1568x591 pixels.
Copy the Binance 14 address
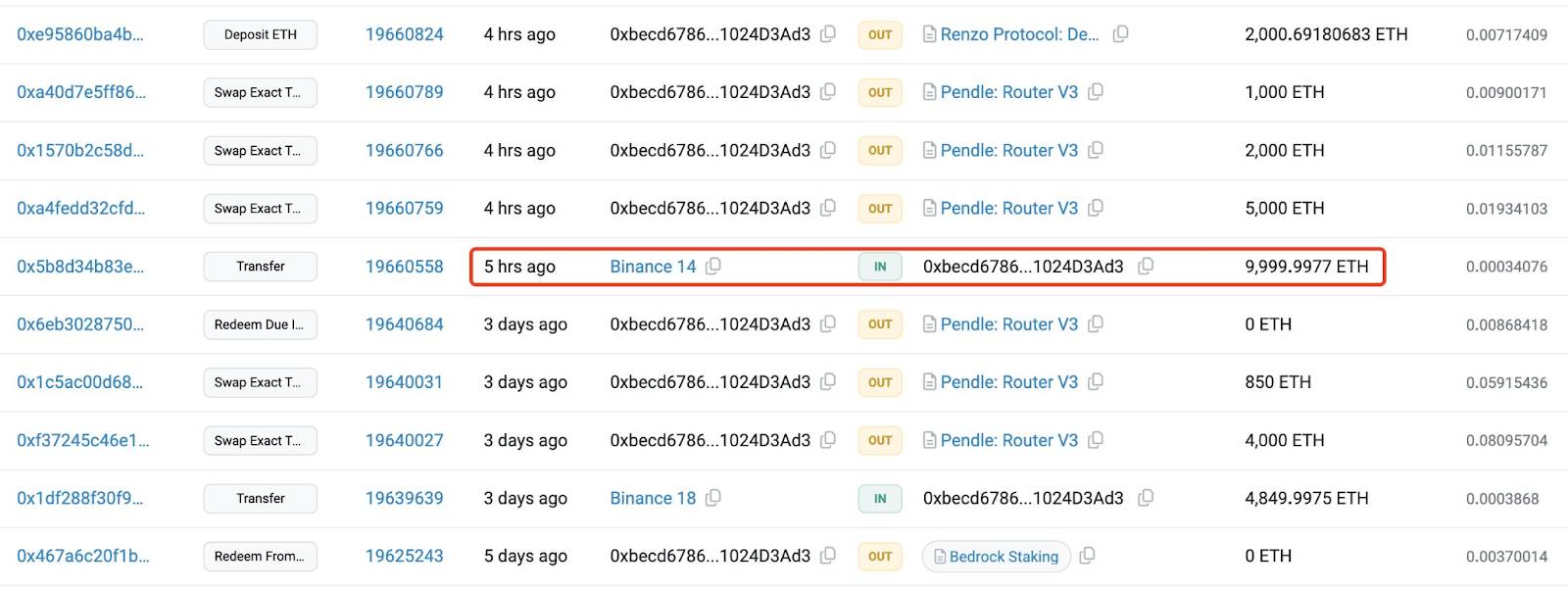pos(713,267)
